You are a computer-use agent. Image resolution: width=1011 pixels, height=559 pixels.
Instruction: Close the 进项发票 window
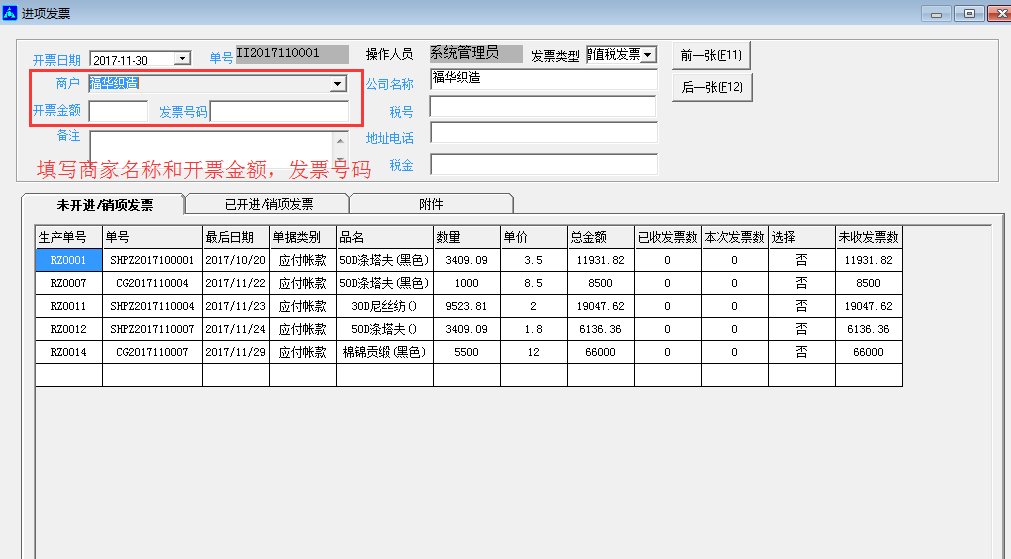[x=1000, y=14]
